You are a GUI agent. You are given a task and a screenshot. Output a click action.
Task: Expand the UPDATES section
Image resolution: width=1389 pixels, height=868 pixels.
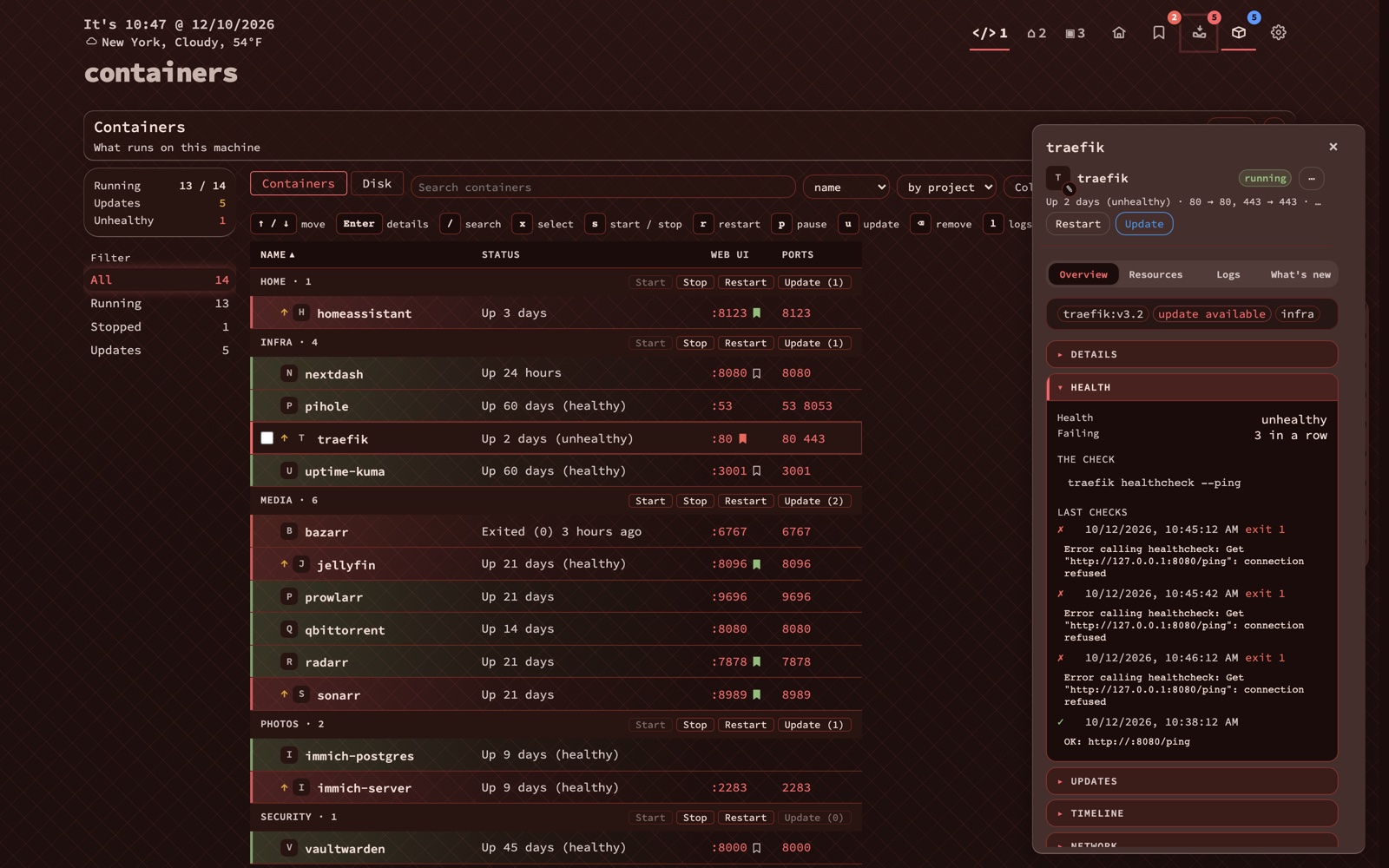click(1192, 781)
